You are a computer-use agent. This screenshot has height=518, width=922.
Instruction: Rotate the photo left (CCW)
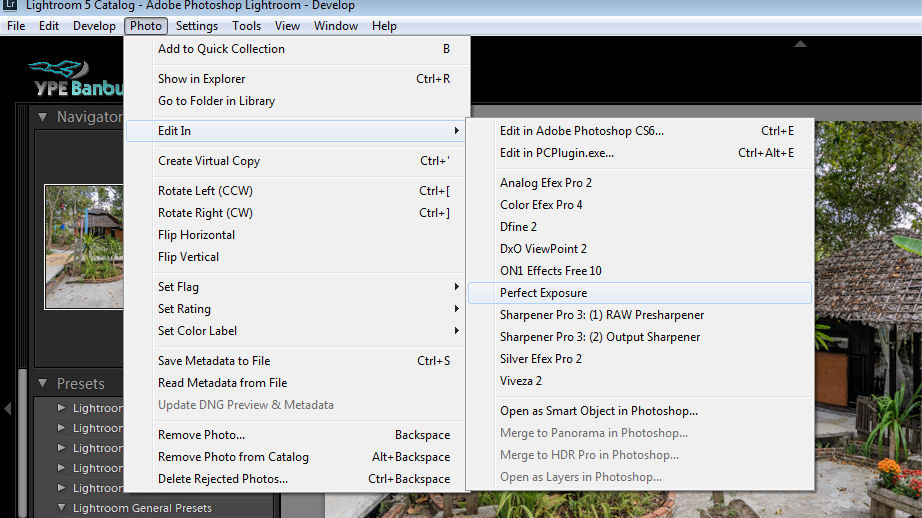pos(207,191)
